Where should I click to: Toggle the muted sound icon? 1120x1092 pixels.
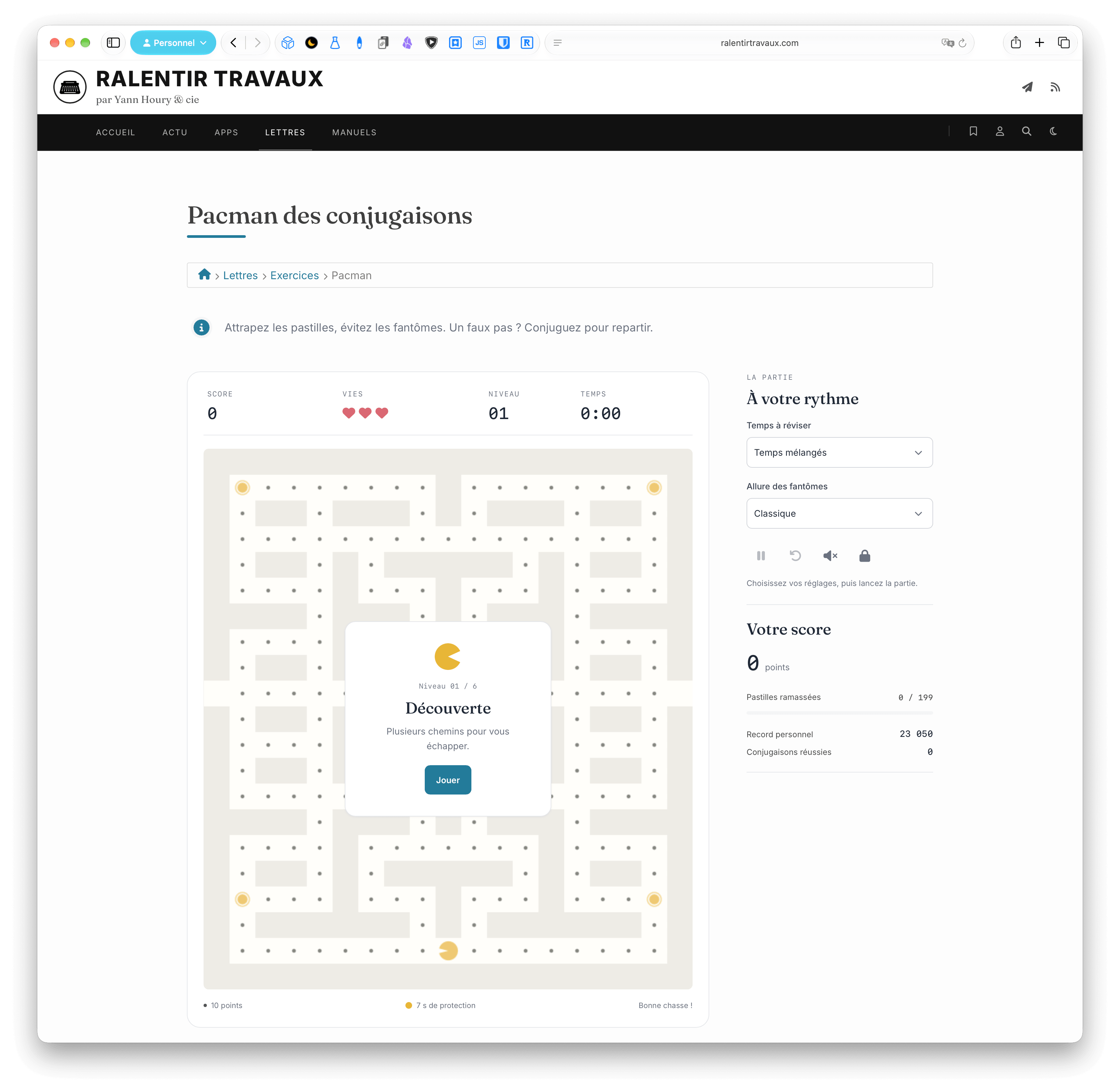(830, 555)
